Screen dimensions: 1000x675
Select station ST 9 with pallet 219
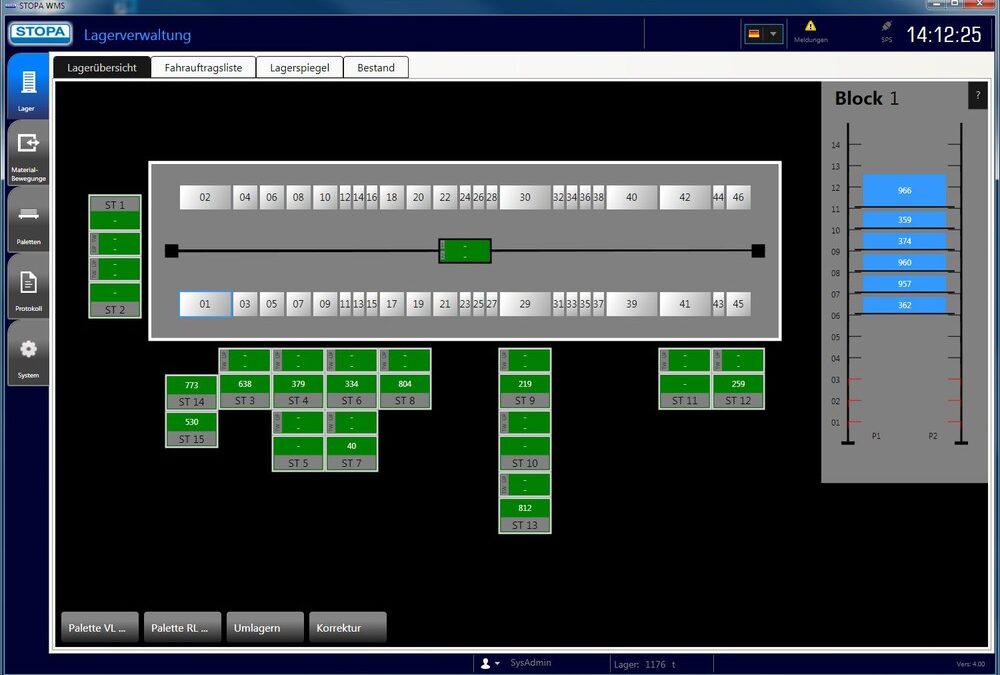(525, 392)
